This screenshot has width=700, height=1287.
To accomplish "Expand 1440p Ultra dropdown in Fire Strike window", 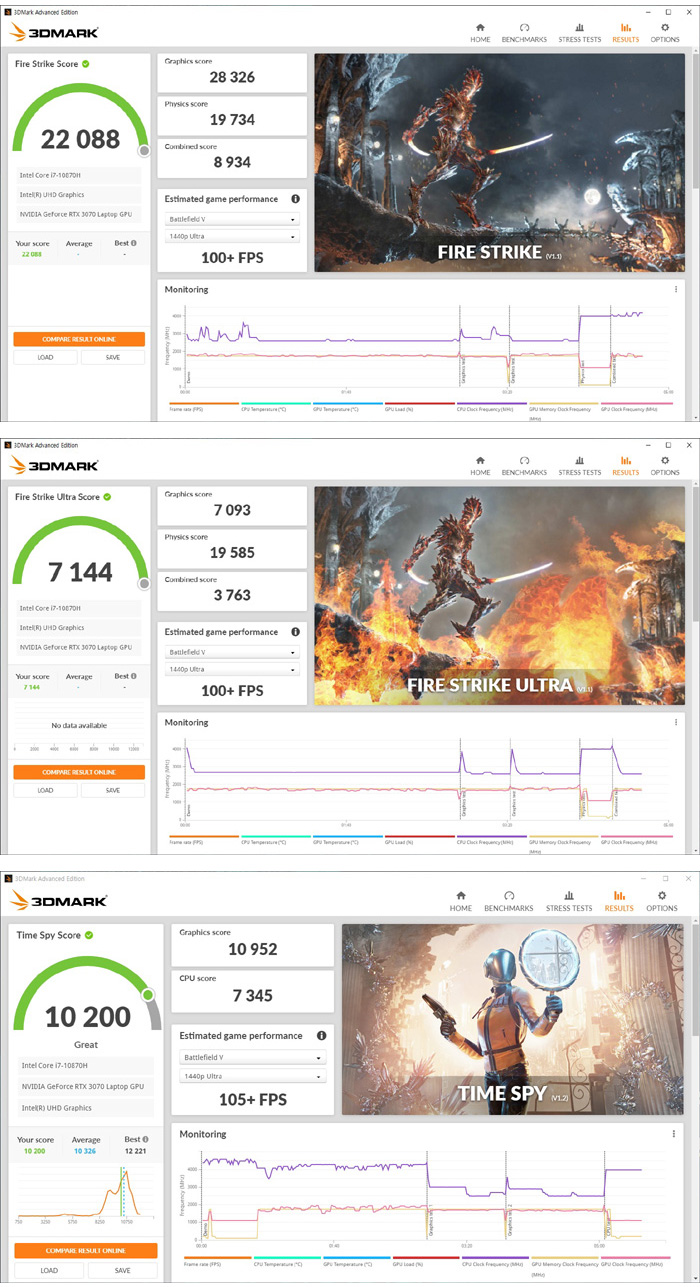I will point(231,237).
